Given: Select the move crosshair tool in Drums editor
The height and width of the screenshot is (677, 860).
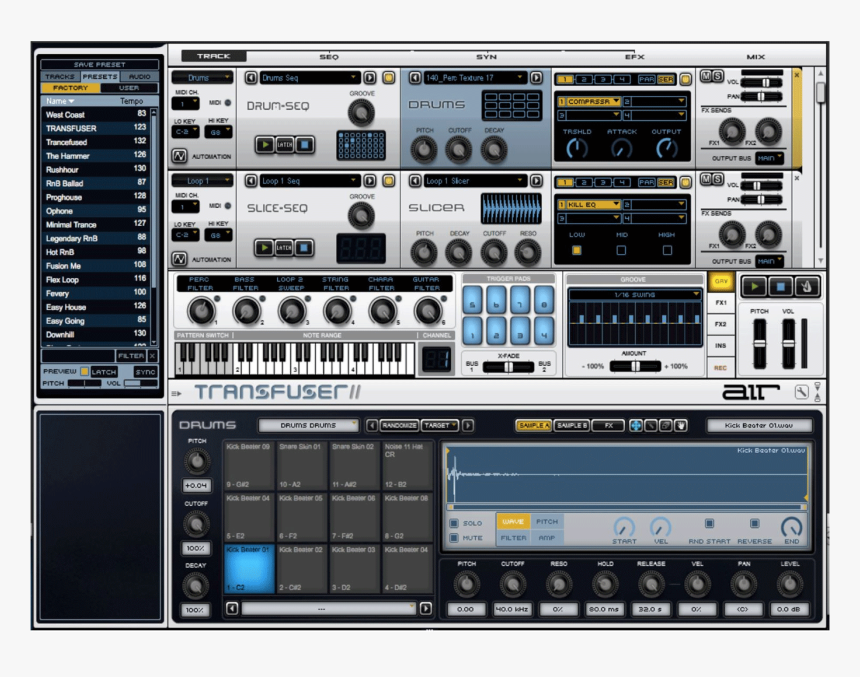Looking at the screenshot, I should coord(636,425).
